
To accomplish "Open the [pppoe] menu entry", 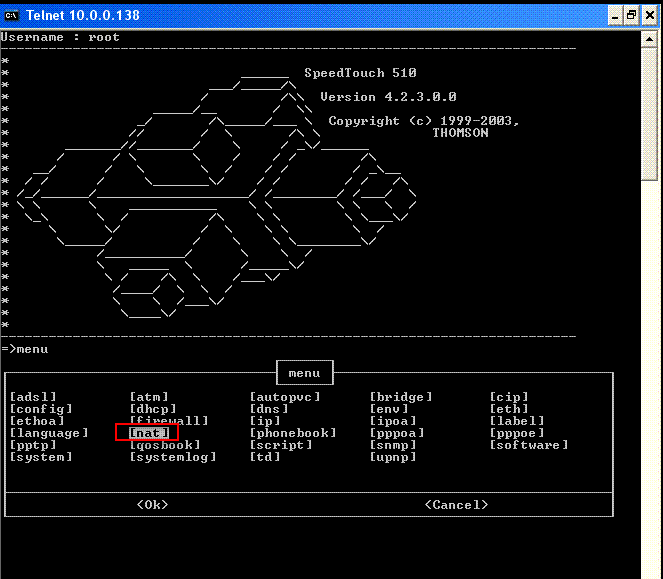I will click(517, 433).
